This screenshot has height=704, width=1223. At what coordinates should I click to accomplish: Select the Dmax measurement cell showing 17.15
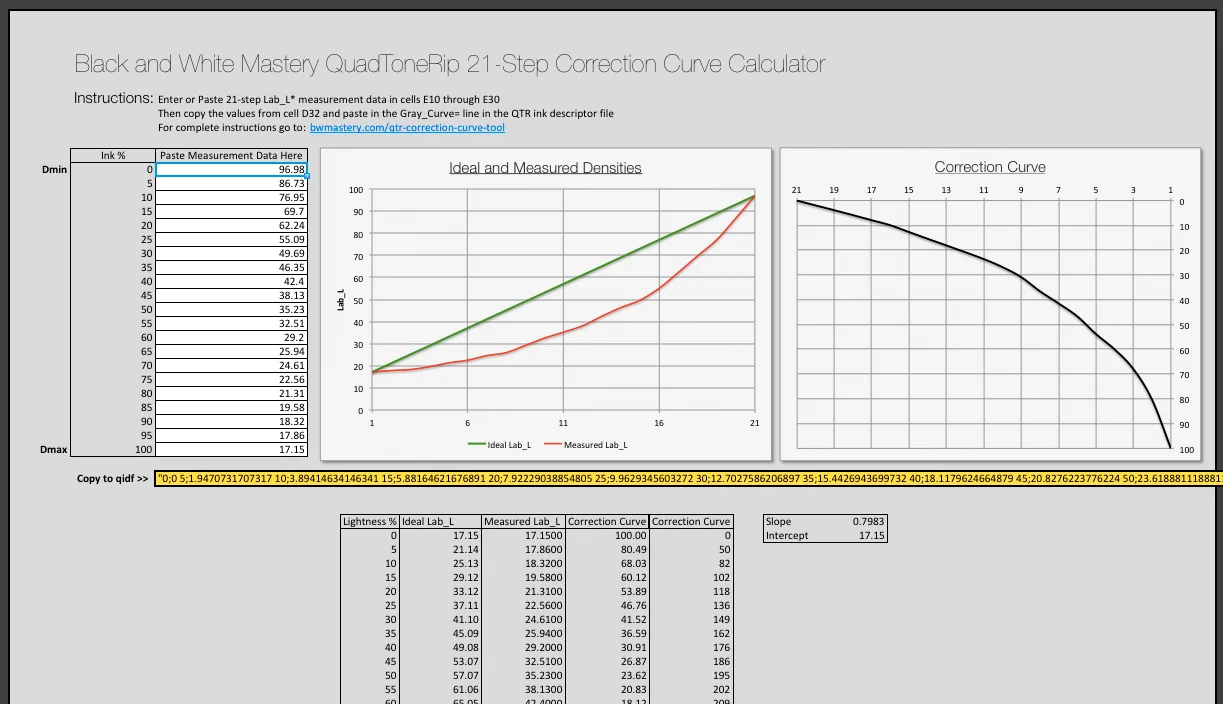[232, 450]
